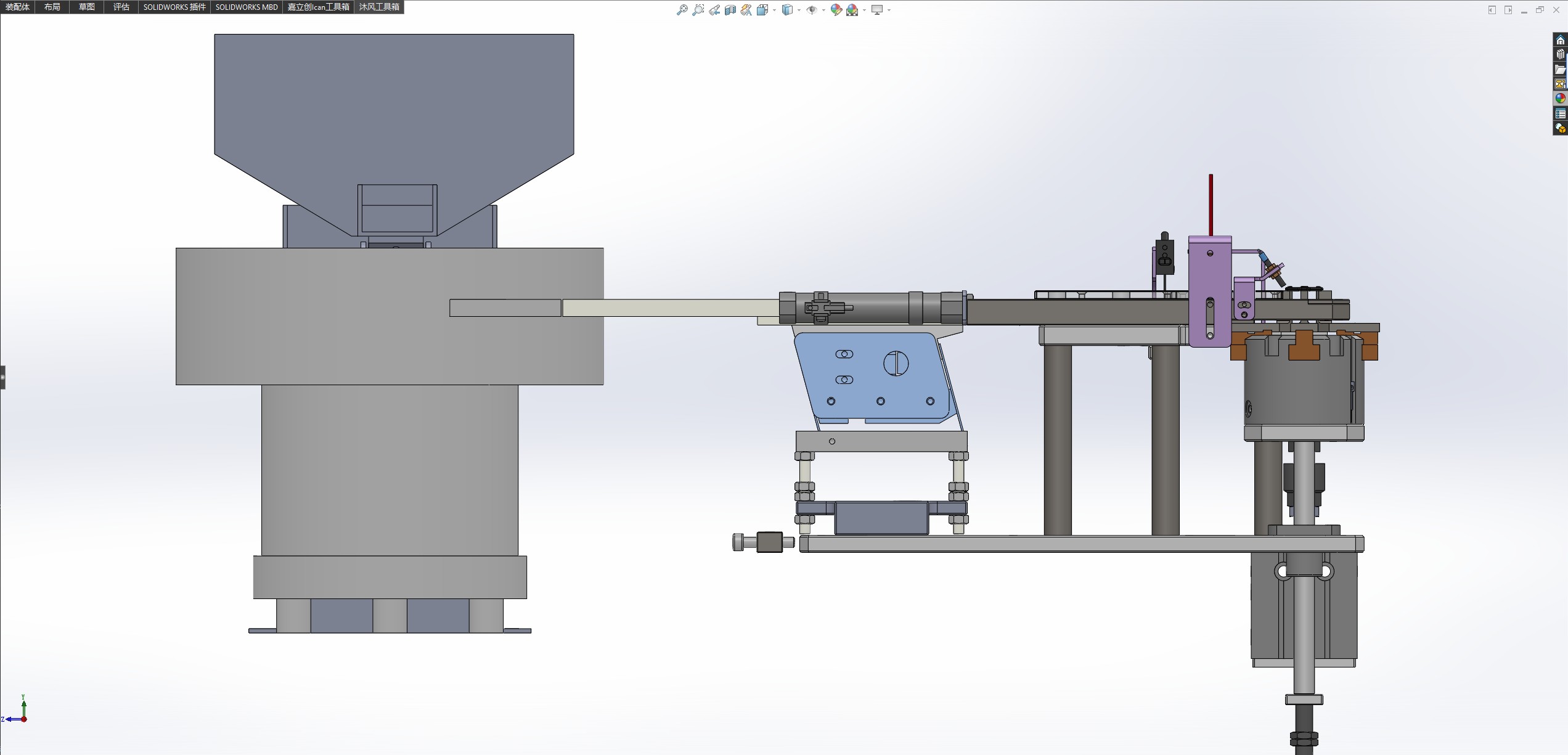Expand the View Orientation dropdown arrow
1568x755 pixels.
[774, 10]
